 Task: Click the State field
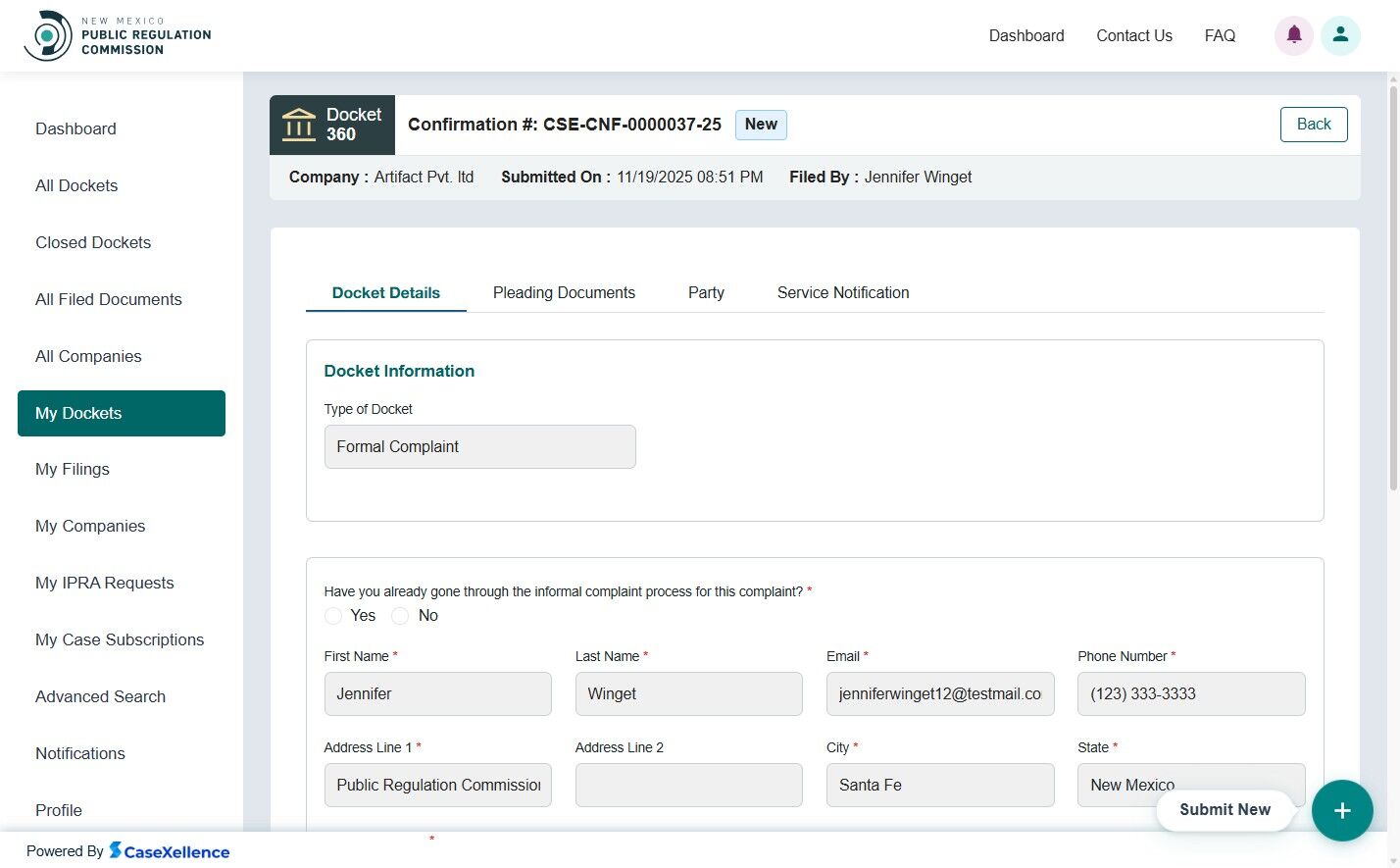point(1191,785)
